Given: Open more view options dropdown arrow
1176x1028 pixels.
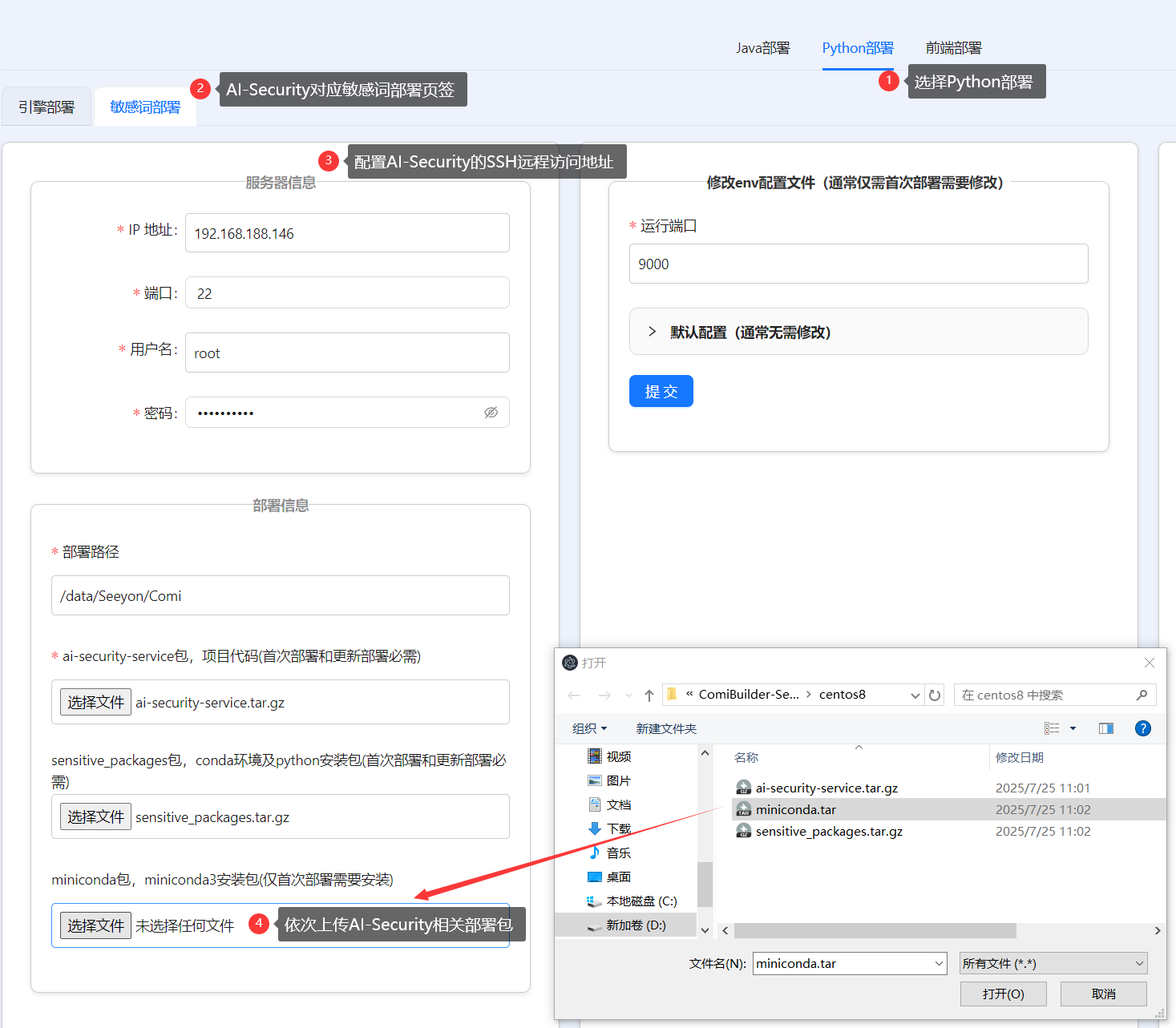Looking at the screenshot, I should 1073,728.
